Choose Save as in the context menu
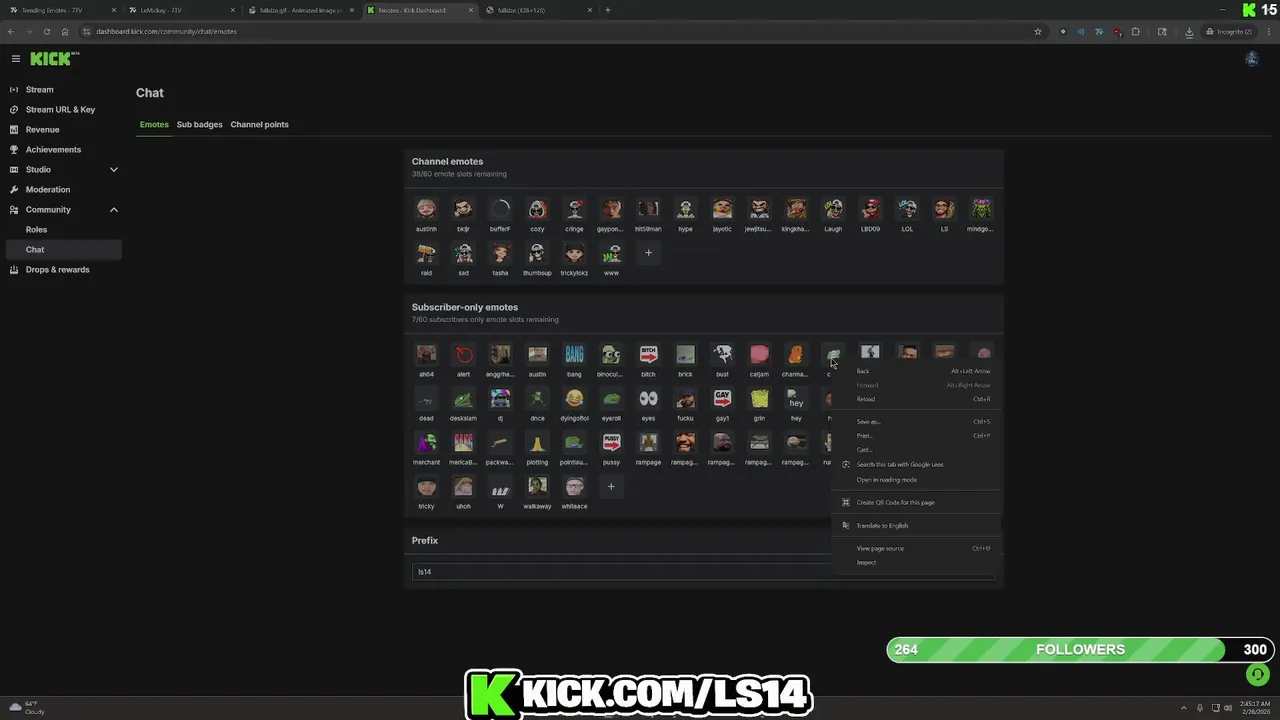 (x=916, y=422)
